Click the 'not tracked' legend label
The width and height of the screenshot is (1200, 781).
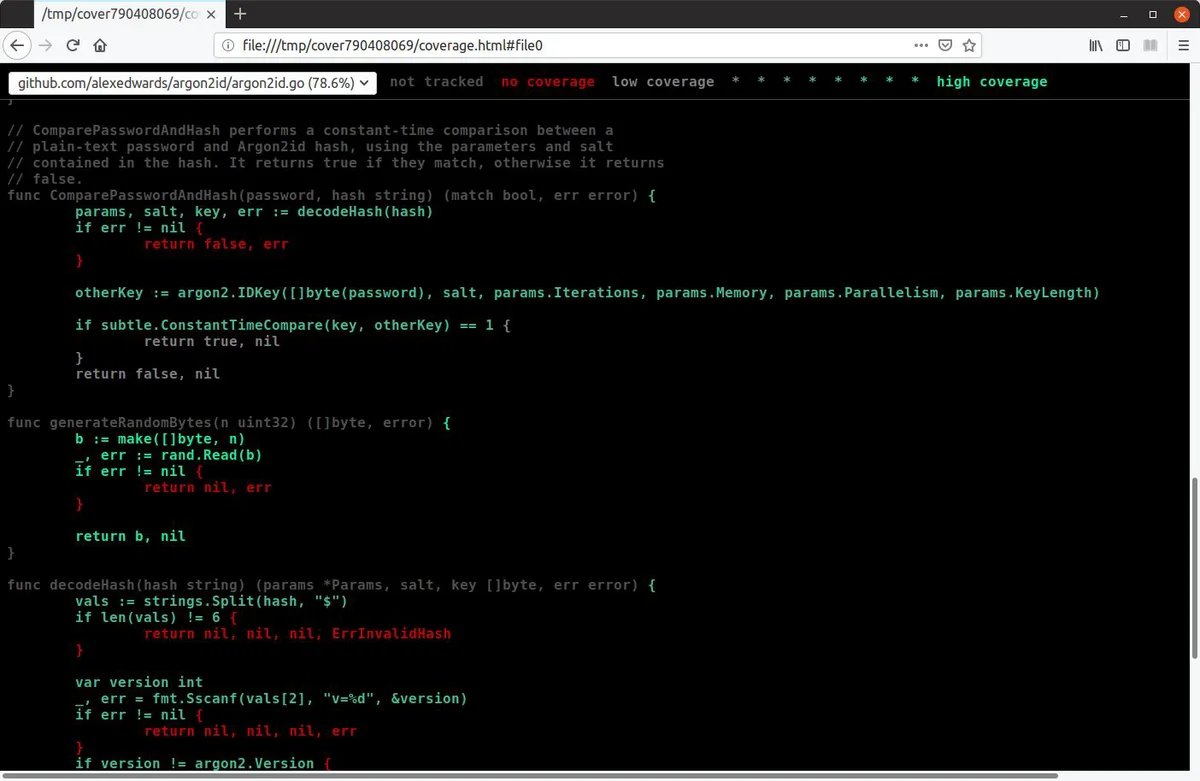436,82
